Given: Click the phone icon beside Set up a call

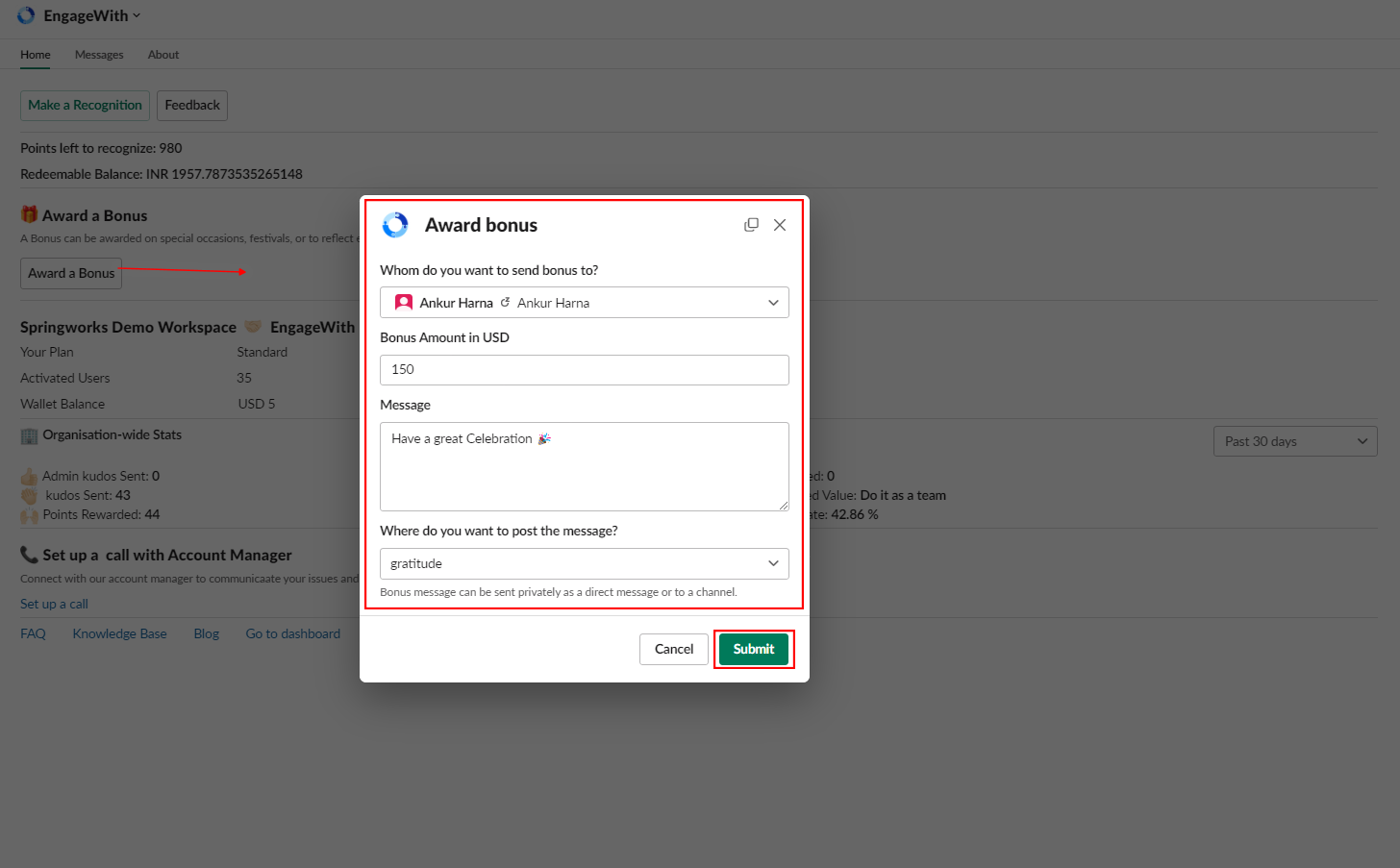Looking at the screenshot, I should pos(30,555).
